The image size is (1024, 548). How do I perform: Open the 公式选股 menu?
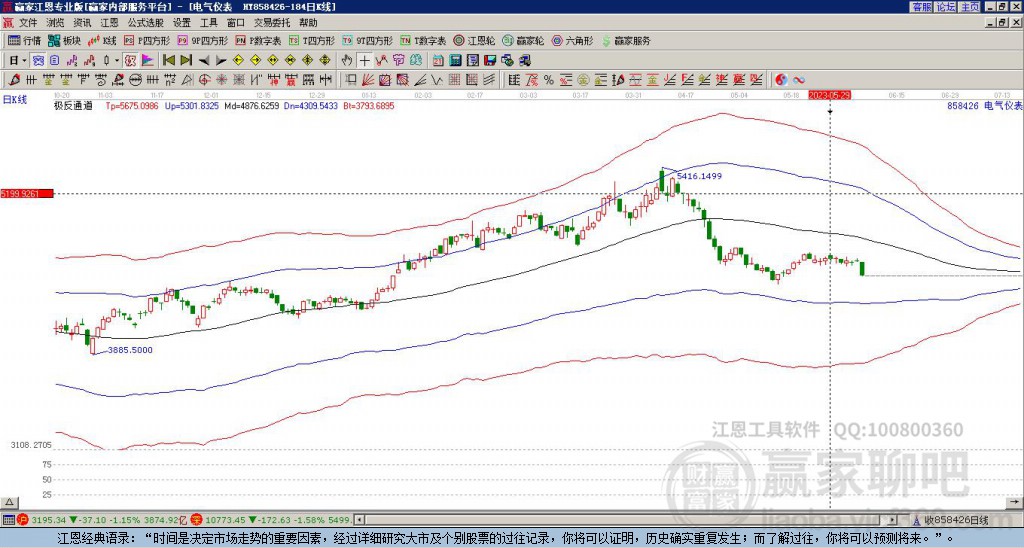(x=146, y=23)
